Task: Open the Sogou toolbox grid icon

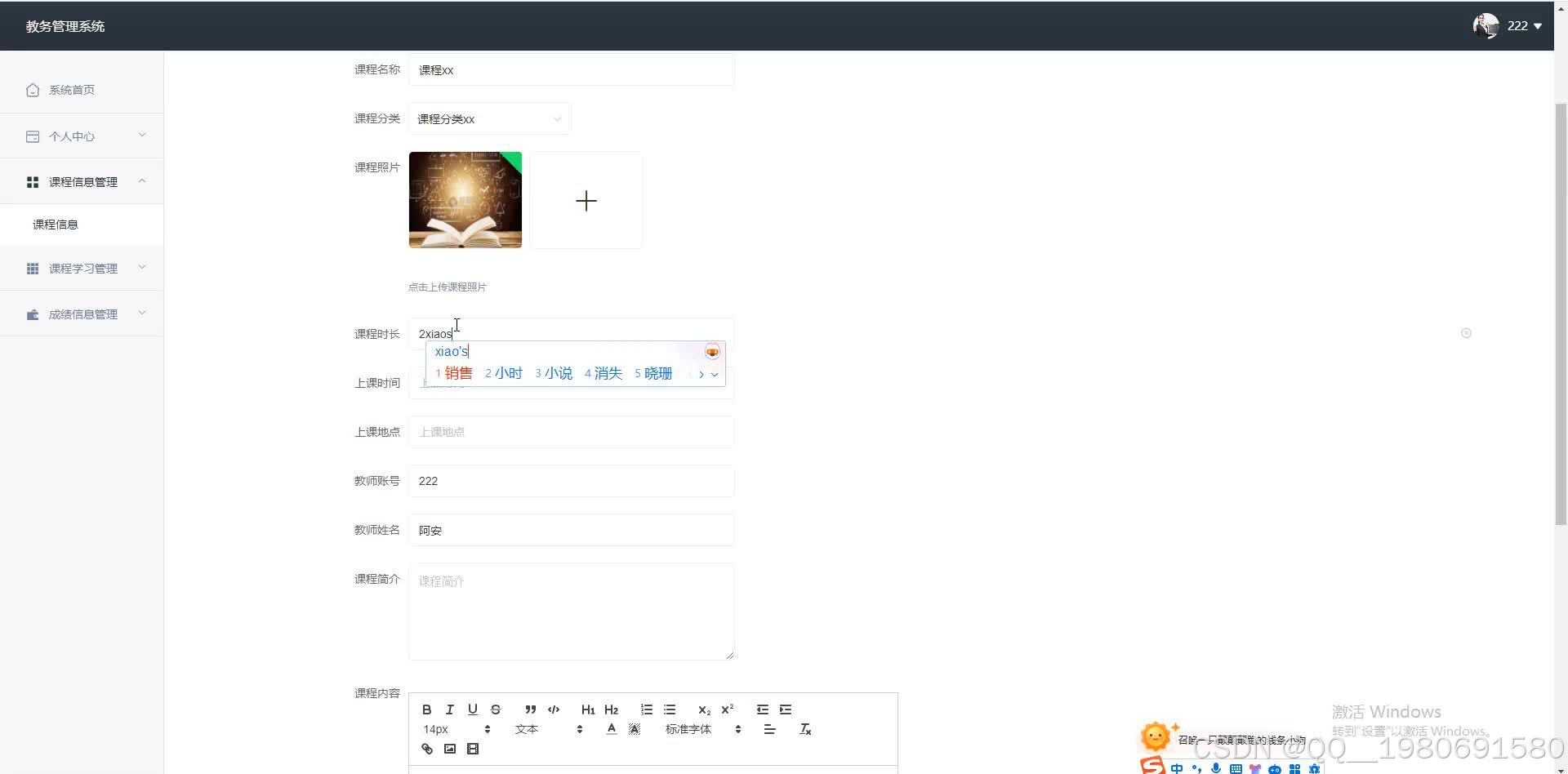Action: tap(1294, 768)
